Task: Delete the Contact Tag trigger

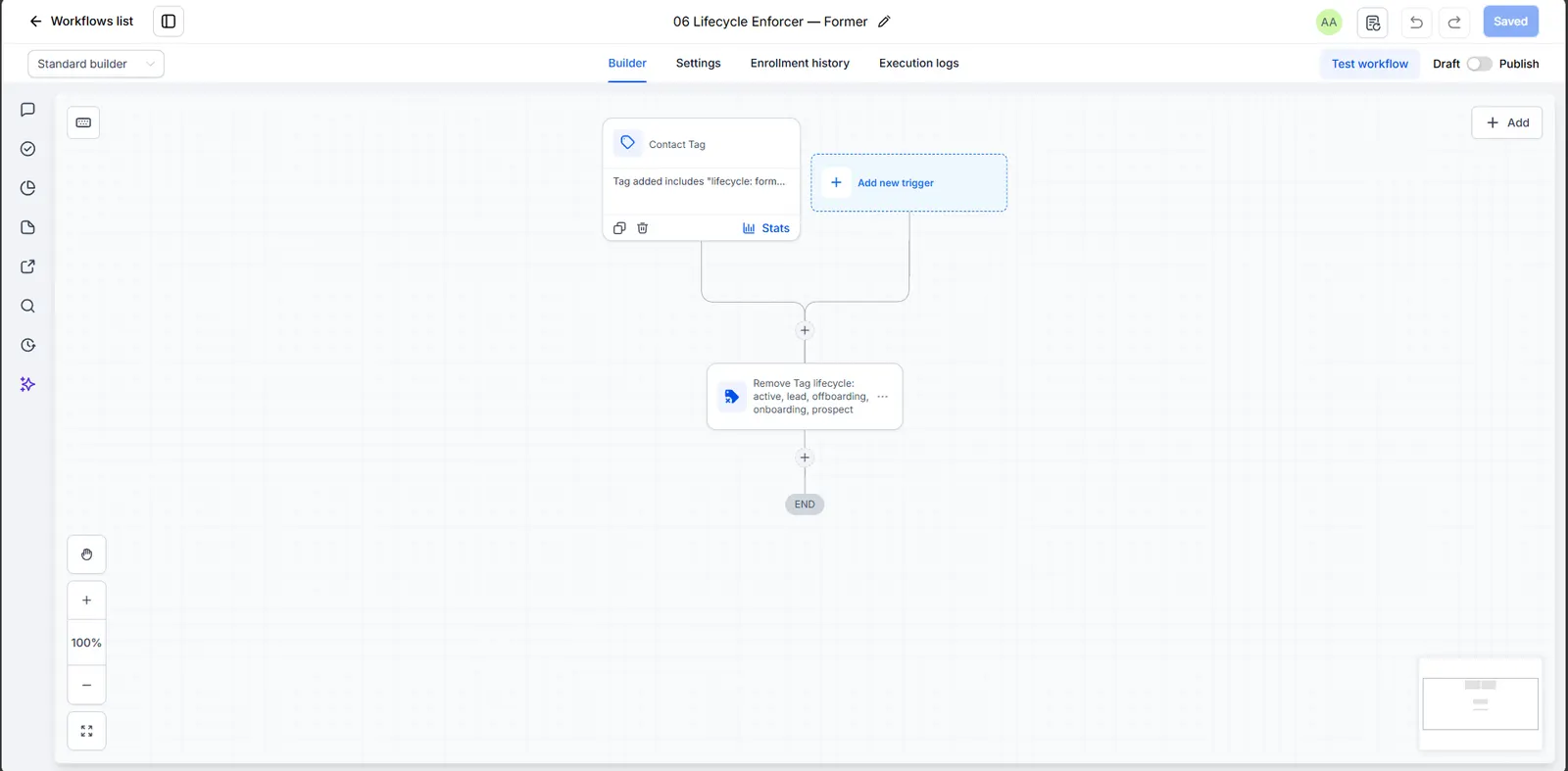Action: pyautogui.click(x=643, y=228)
